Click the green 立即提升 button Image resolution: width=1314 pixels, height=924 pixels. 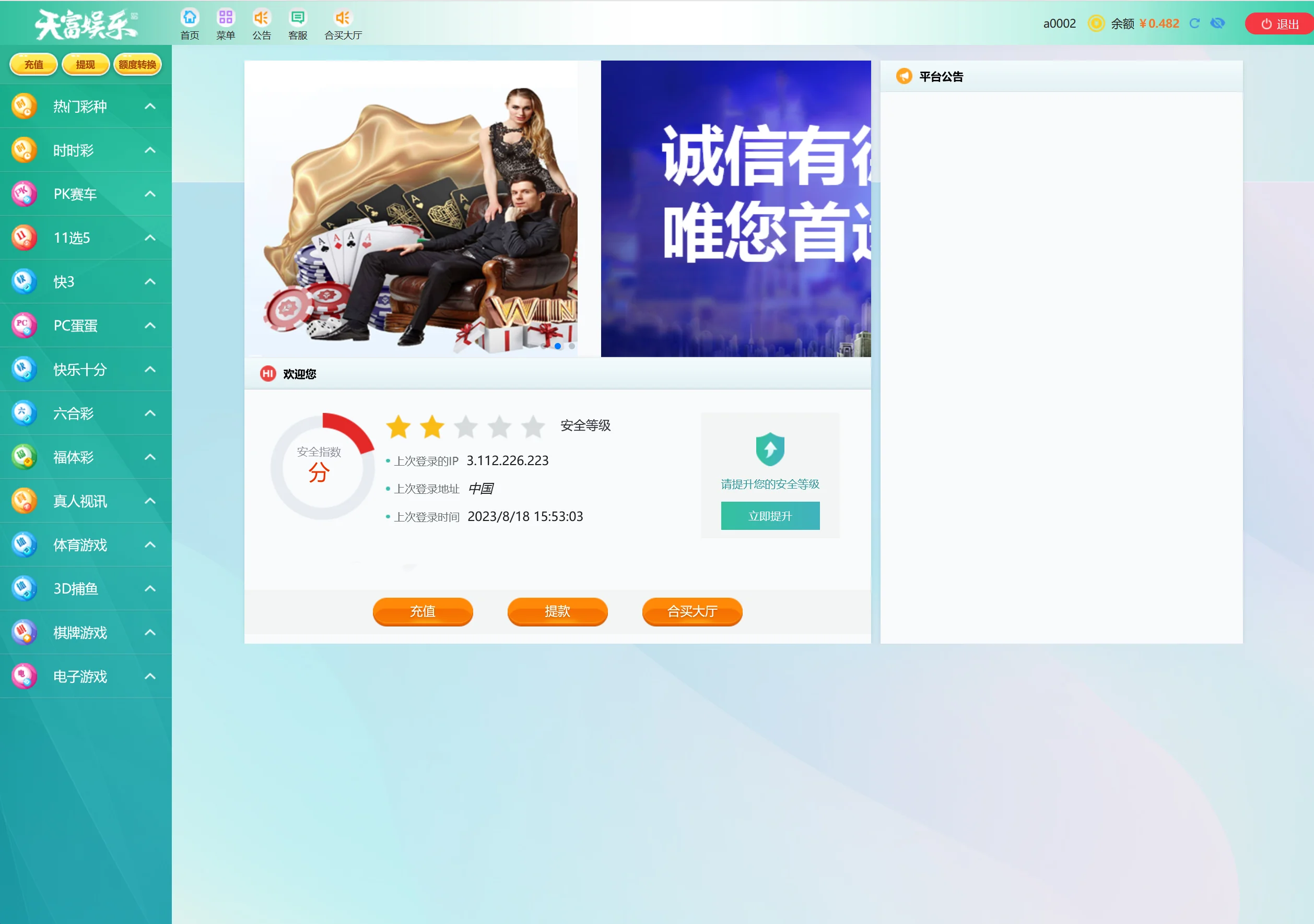(x=770, y=515)
